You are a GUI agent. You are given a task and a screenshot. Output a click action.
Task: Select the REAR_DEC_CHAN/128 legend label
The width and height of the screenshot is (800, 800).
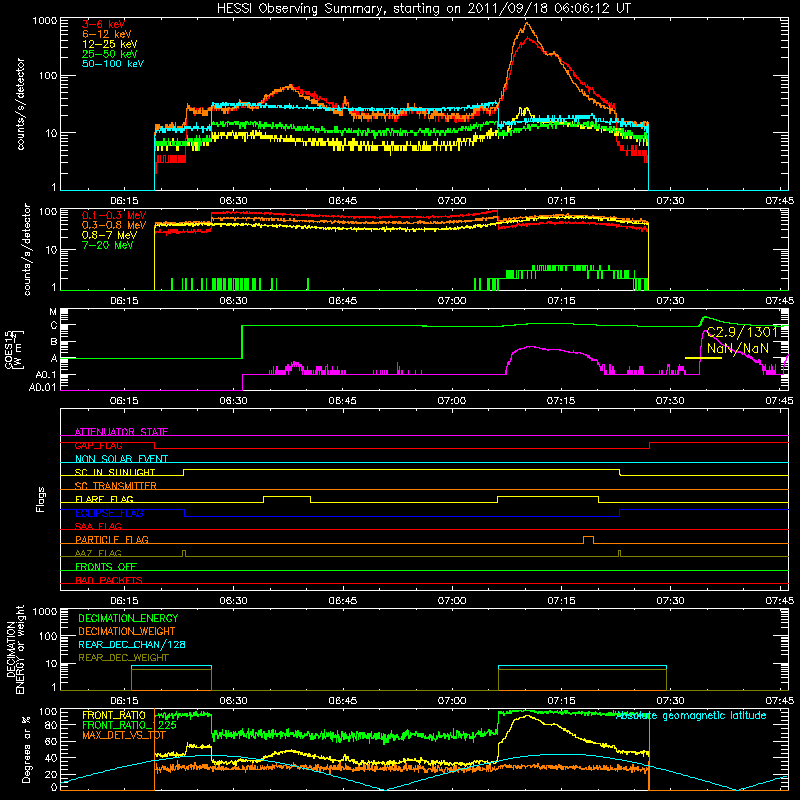coord(132,644)
